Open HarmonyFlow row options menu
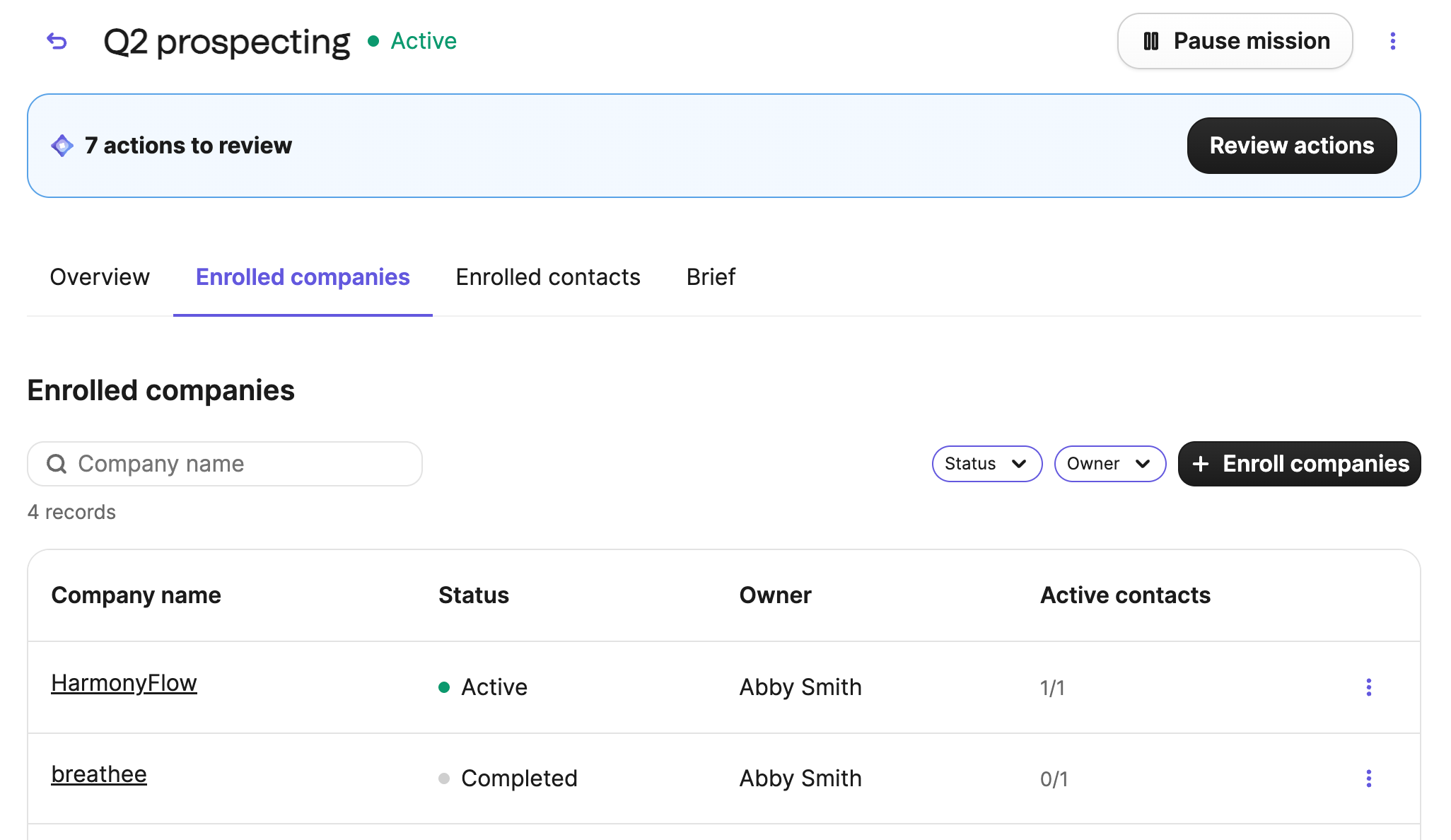The height and width of the screenshot is (840, 1451). pyautogui.click(x=1368, y=687)
